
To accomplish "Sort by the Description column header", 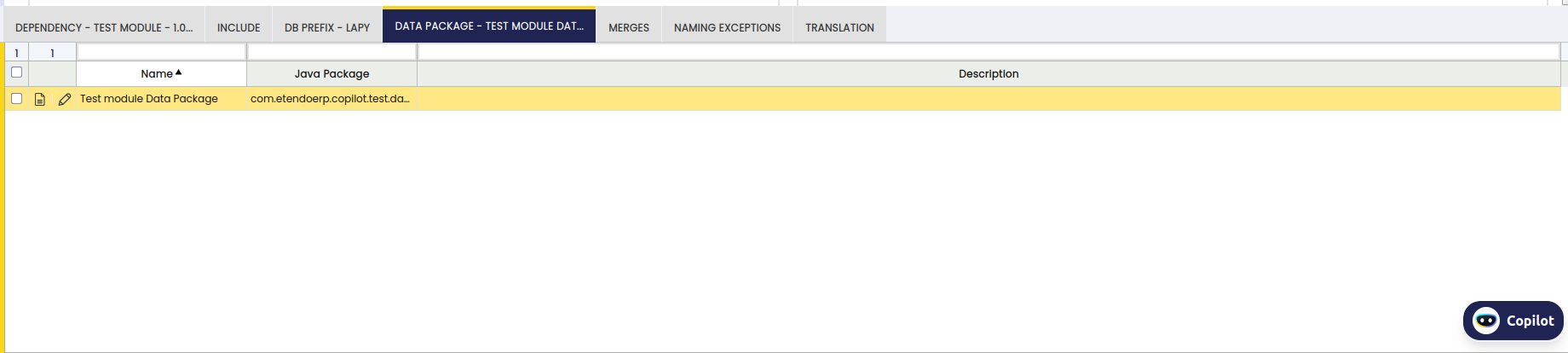I will click(x=989, y=73).
